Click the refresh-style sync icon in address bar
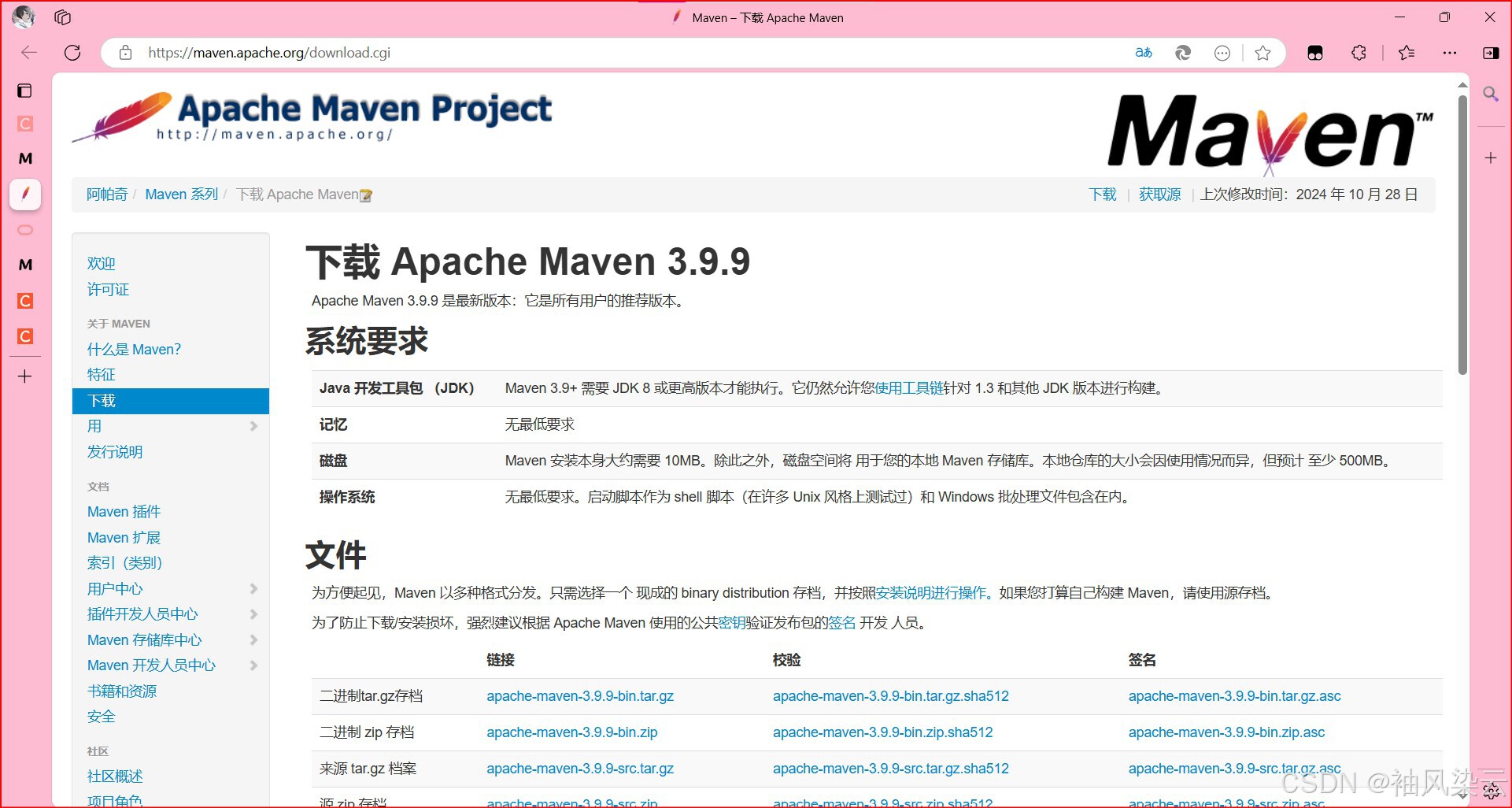The height and width of the screenshot is (808, 1512). coord(1183,53)
